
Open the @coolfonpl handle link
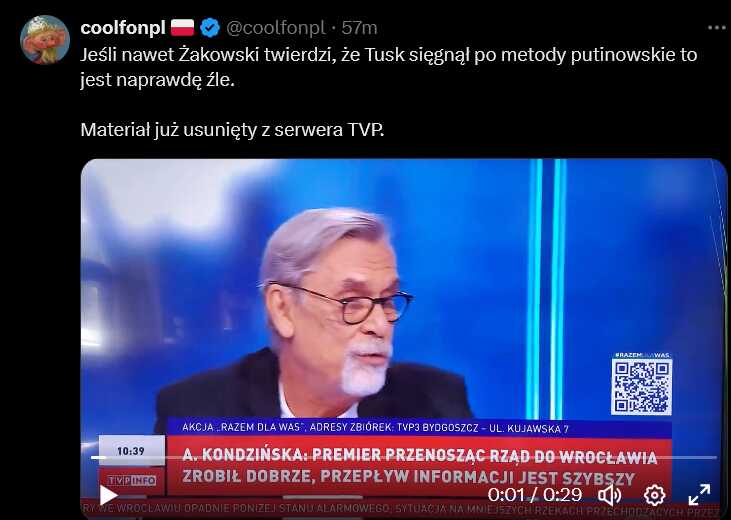(276, 28)
